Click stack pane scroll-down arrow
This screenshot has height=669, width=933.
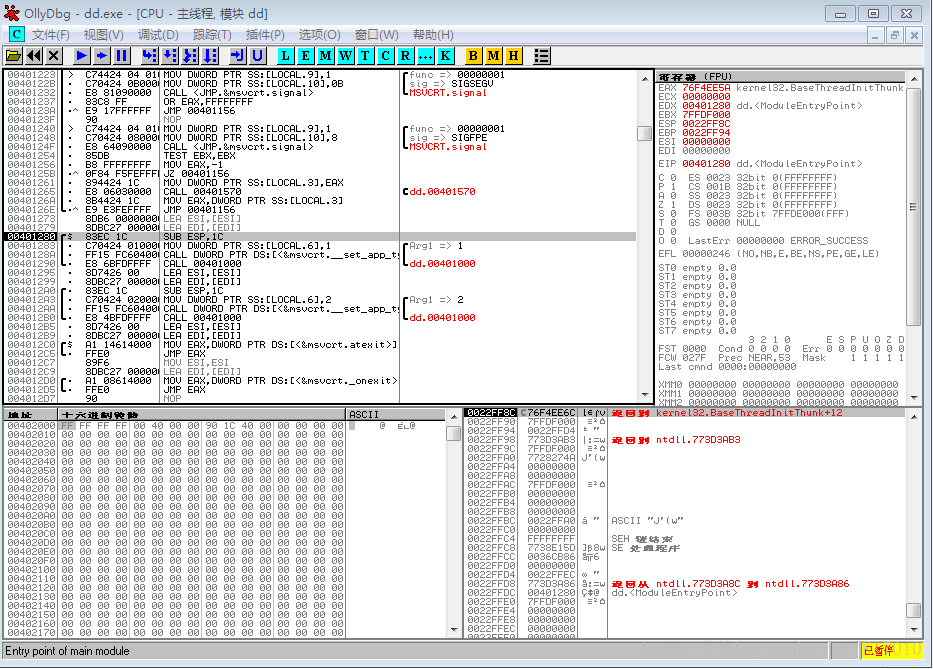click(914, 629)
